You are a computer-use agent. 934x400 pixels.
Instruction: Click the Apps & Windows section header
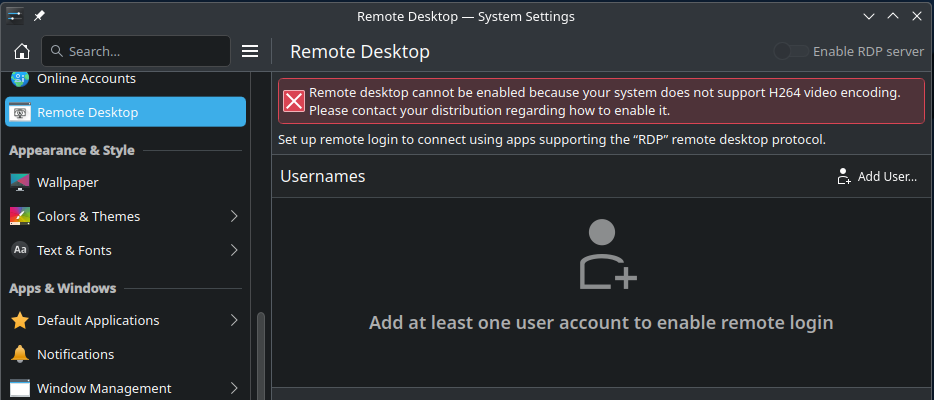tap(63, 288)
